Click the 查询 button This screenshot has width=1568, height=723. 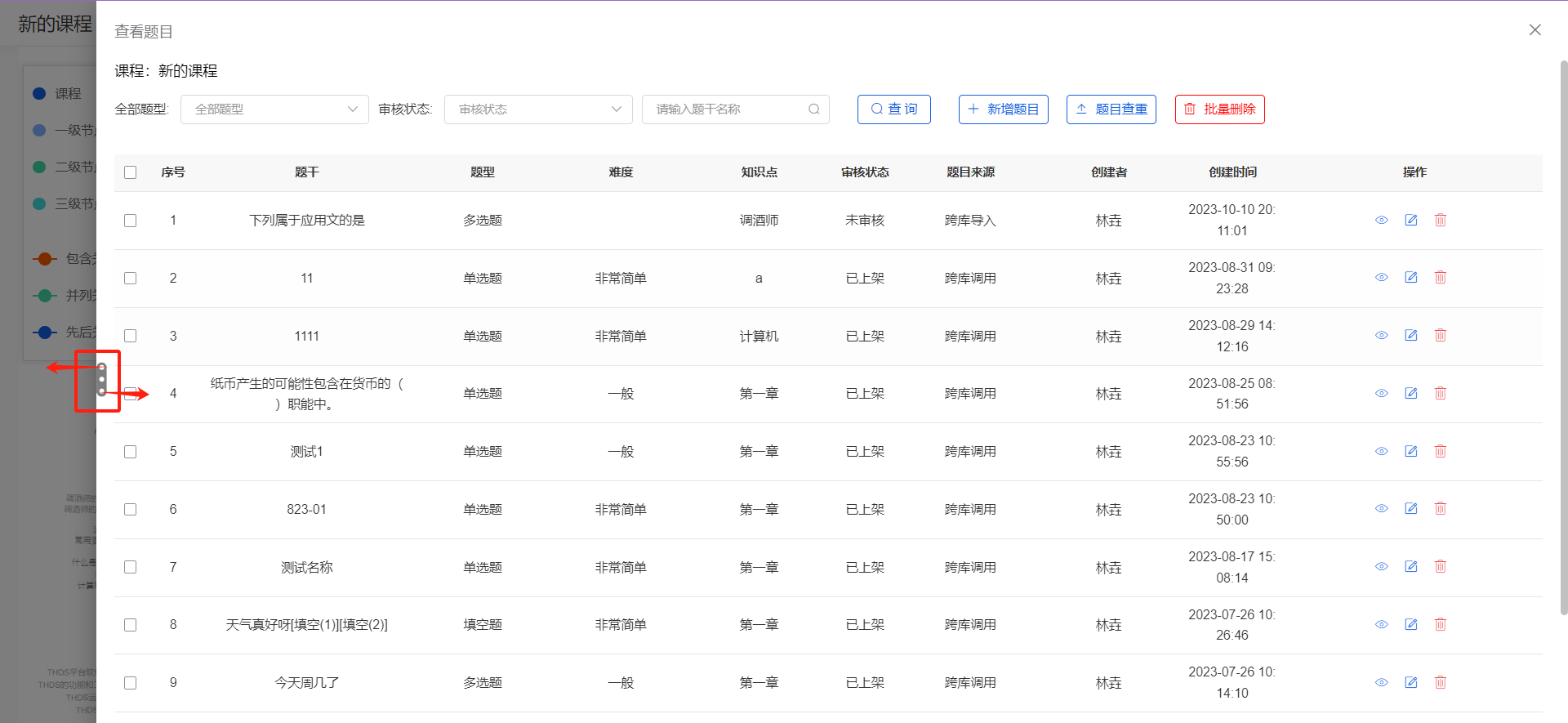coord(893,109)
